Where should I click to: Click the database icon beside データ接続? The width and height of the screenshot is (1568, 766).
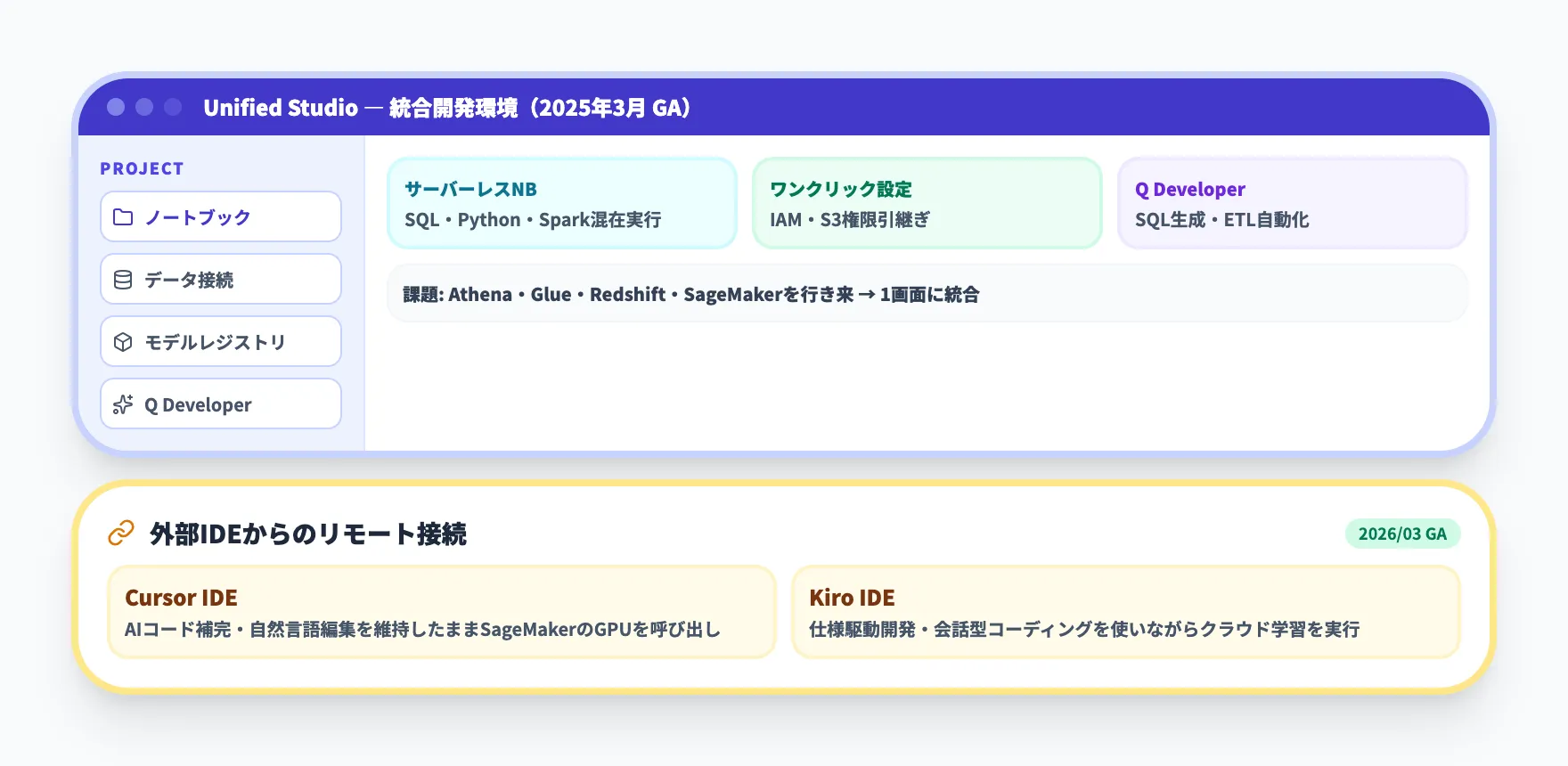coord(123,280)
